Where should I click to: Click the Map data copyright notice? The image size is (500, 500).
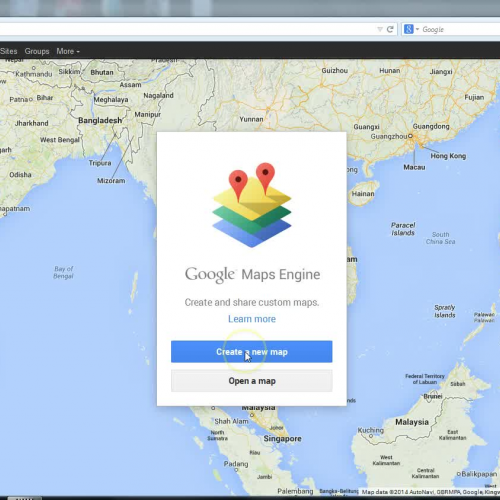pos(431,492)
